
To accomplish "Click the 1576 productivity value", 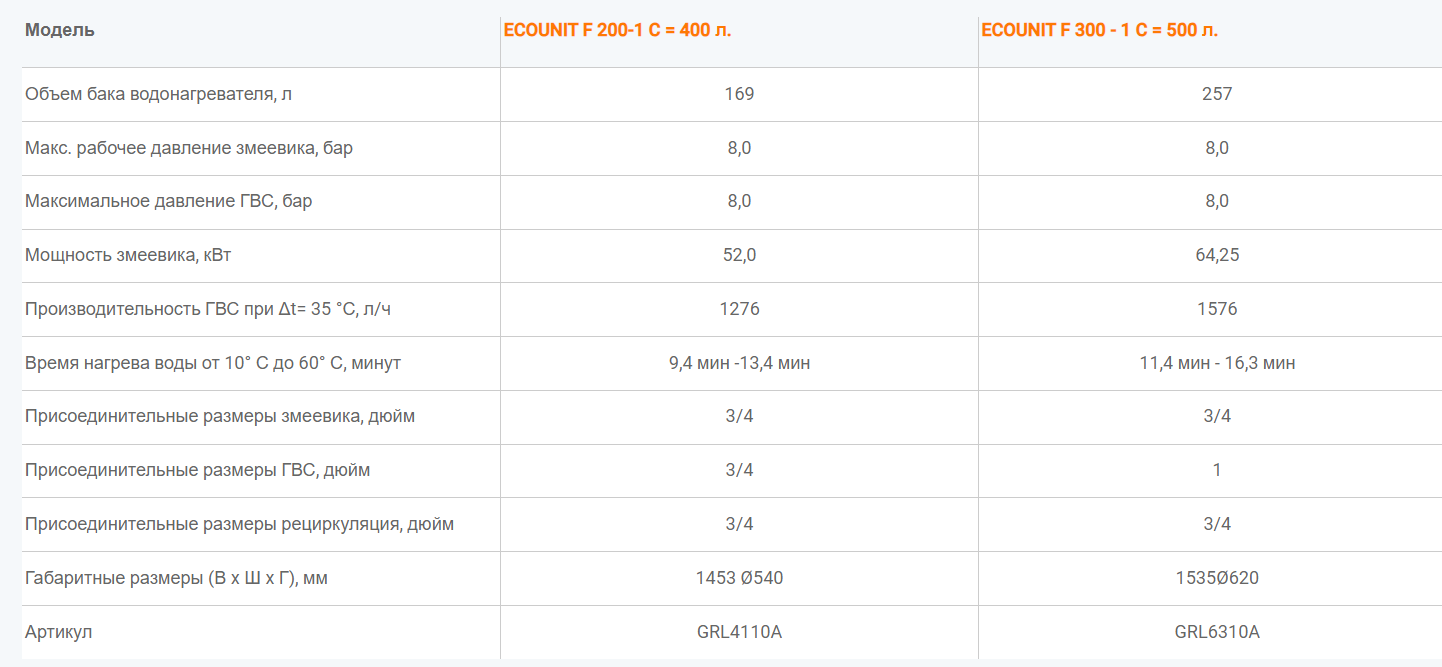I will pyautogui.click(x=1217, y=309).
